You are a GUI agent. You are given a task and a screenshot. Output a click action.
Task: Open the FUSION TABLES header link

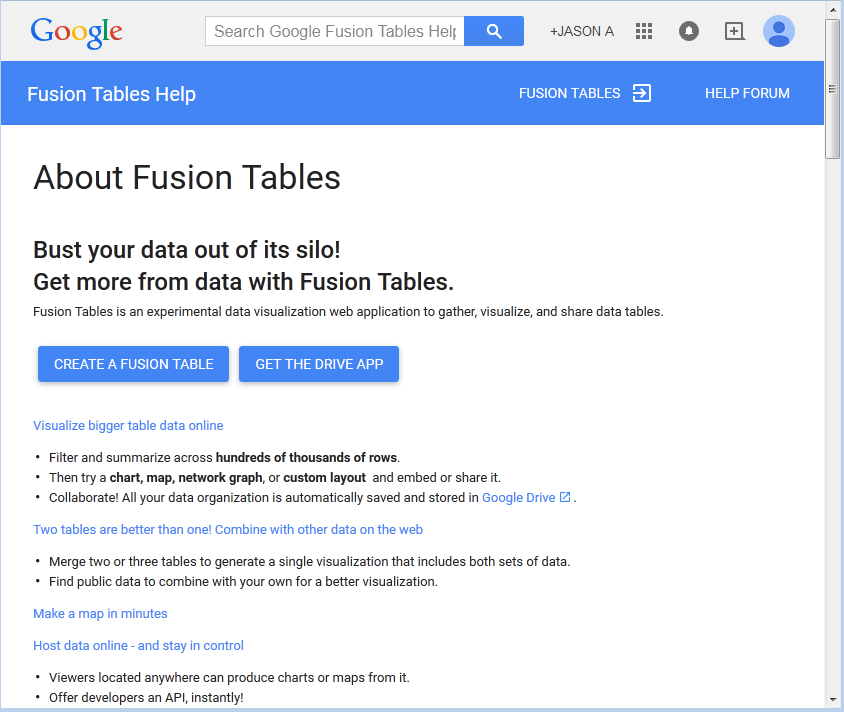(x=569, y=93)
